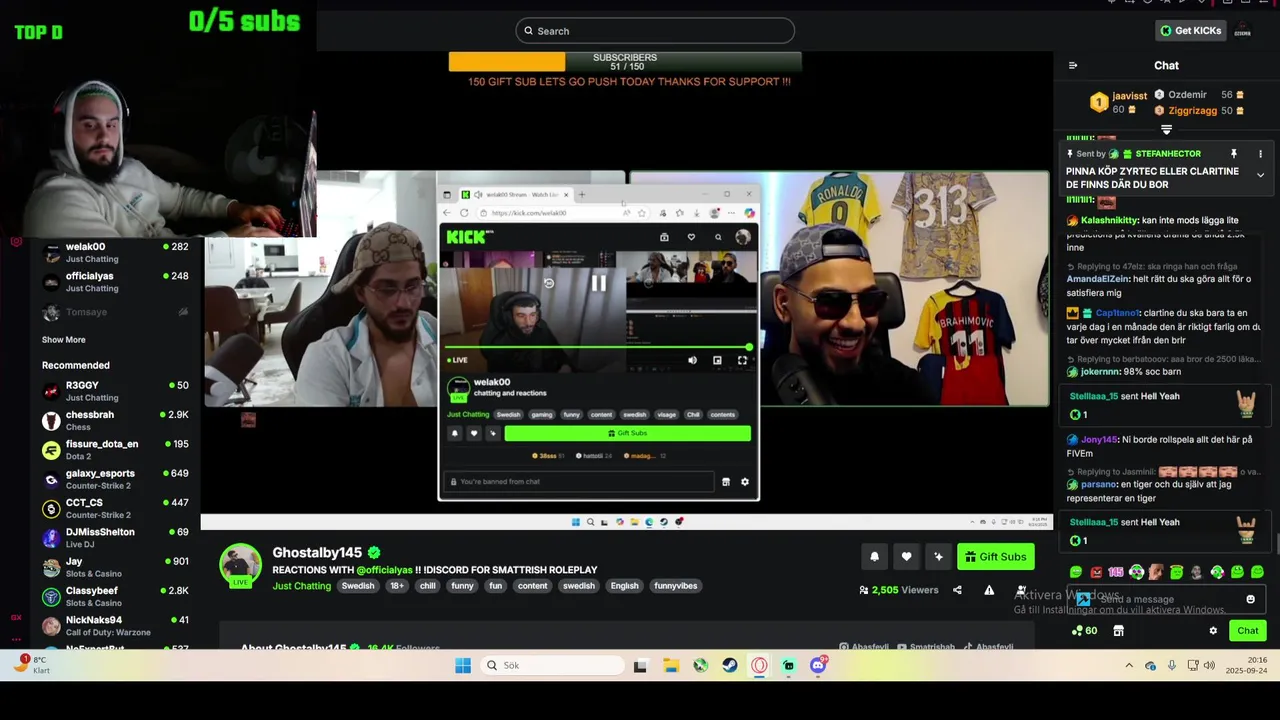
Task: Click the 60 channel points counter
Action: click(x=1084, y=631)
